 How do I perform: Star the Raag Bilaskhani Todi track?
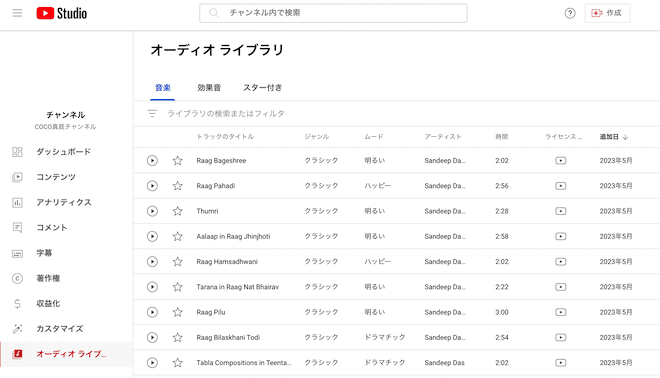(x=178, y=337)
